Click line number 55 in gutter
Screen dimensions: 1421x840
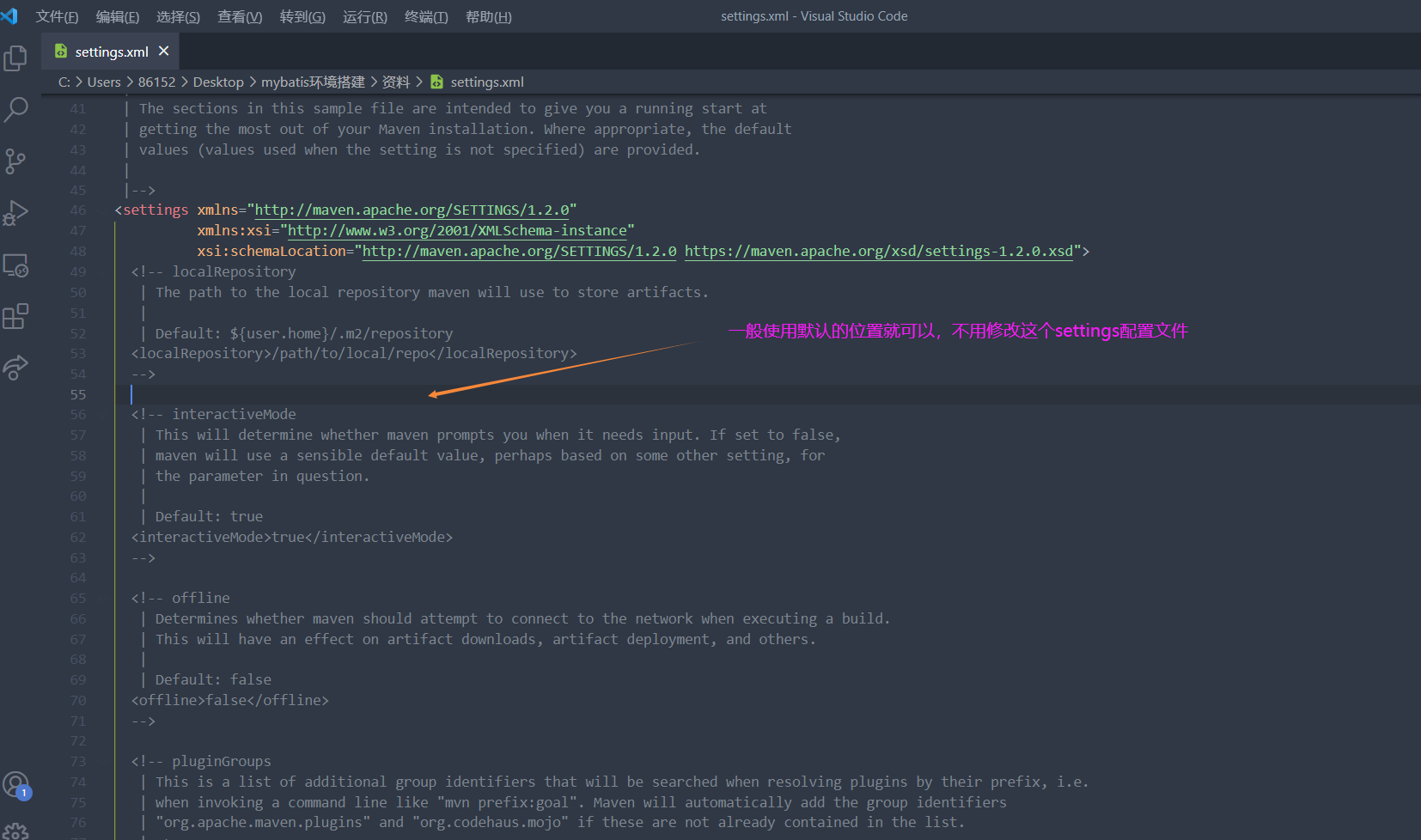tap(78, 394)
